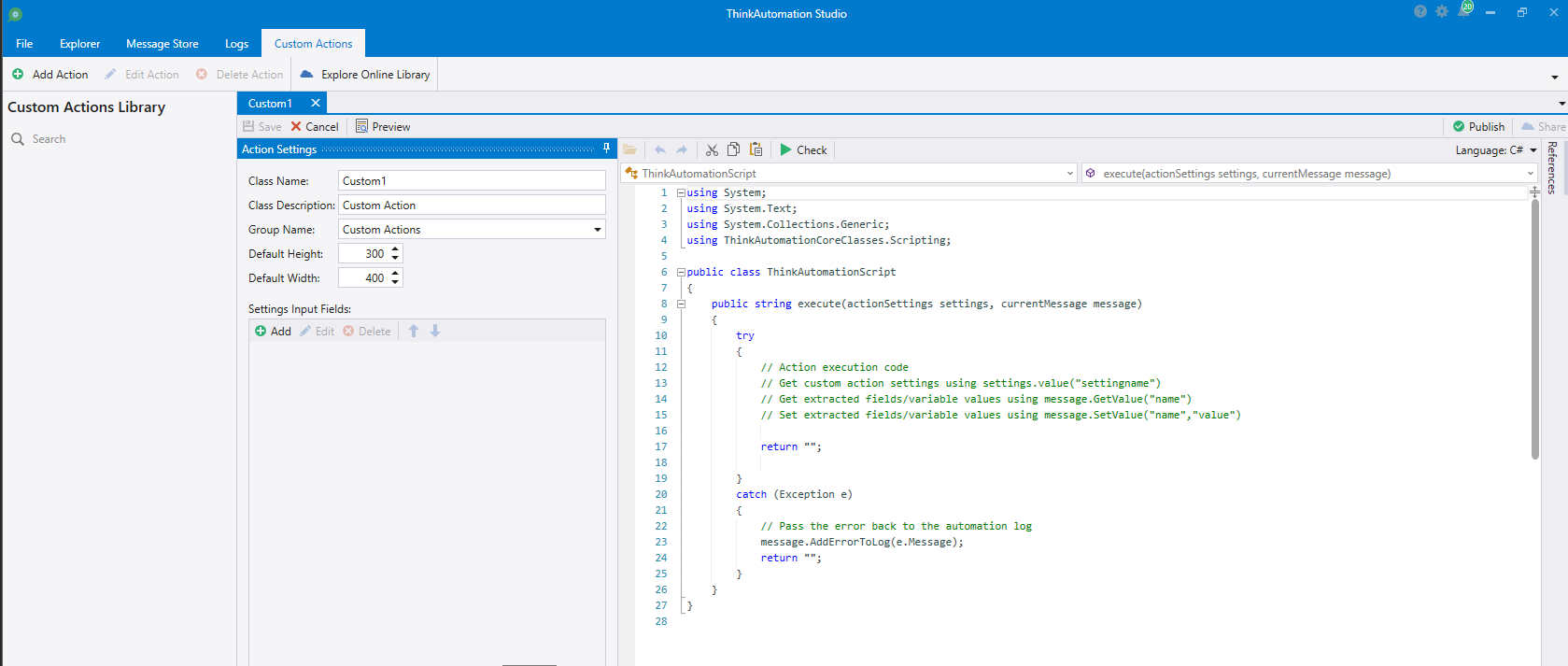Click 'using ThinkAutomationCoreClasses.Scripting;' line

[818, 240]
